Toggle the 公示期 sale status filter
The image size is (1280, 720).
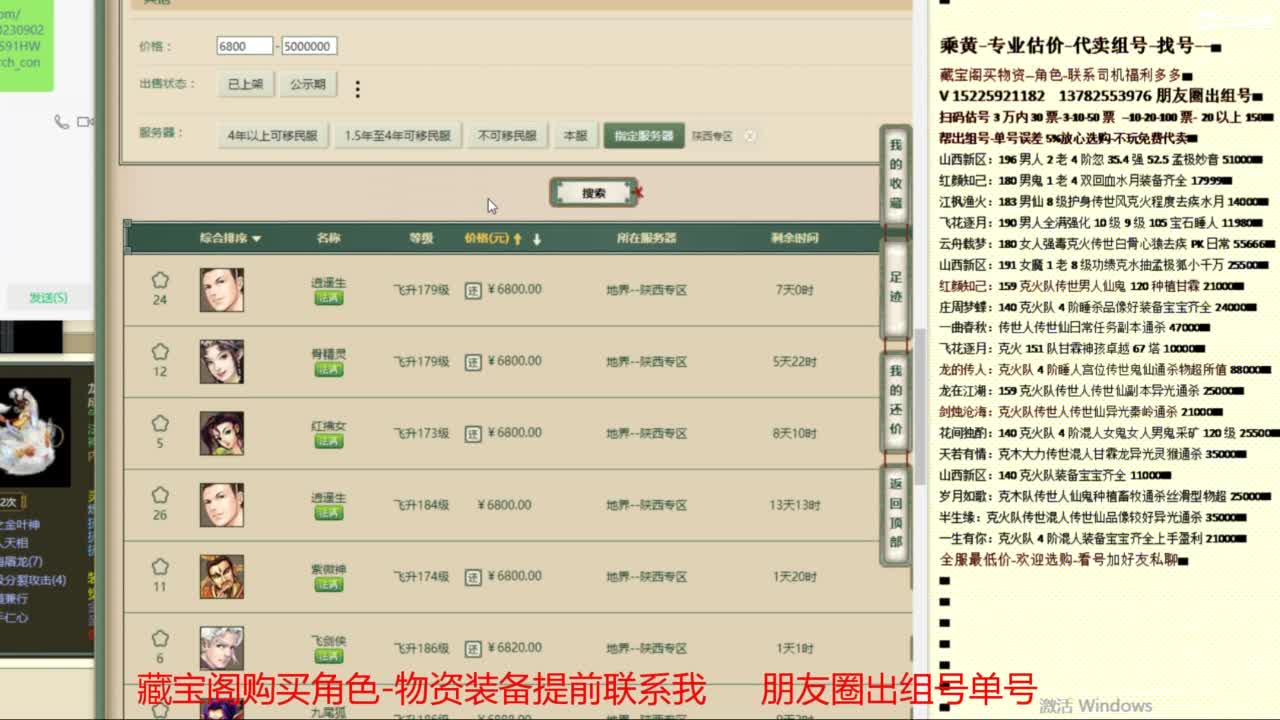click(308, 84)
